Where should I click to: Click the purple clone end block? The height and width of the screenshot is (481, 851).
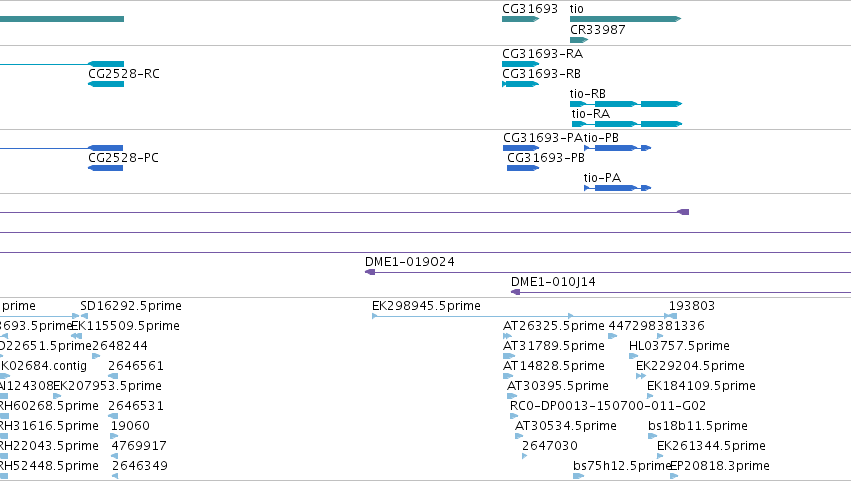click(x=684, y=212)
